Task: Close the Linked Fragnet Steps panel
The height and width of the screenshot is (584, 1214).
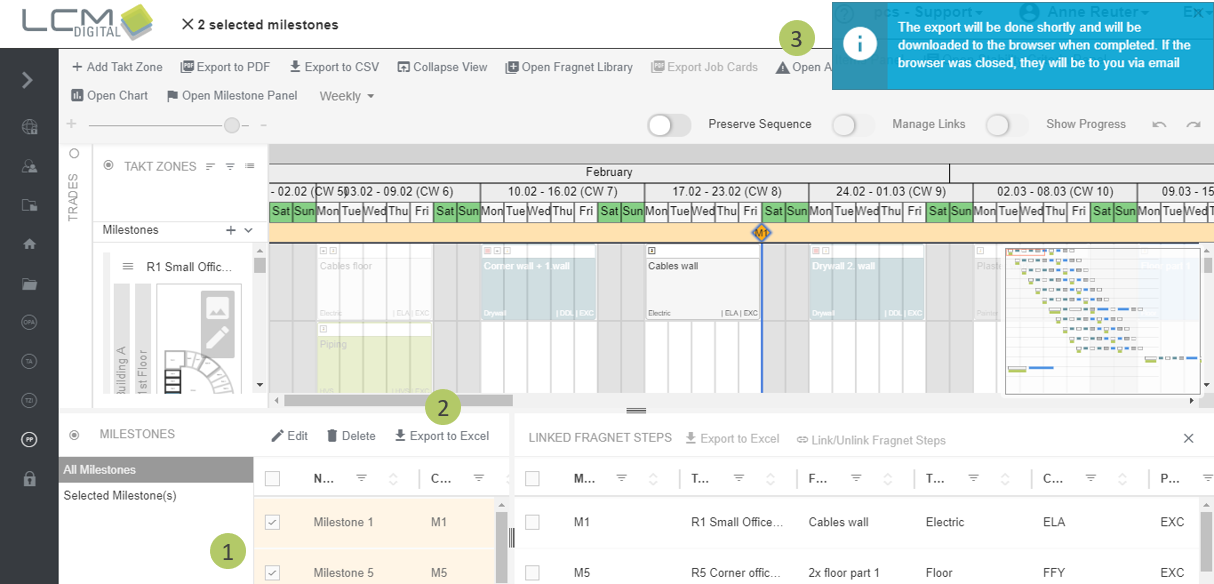Action: (1188, 438)
